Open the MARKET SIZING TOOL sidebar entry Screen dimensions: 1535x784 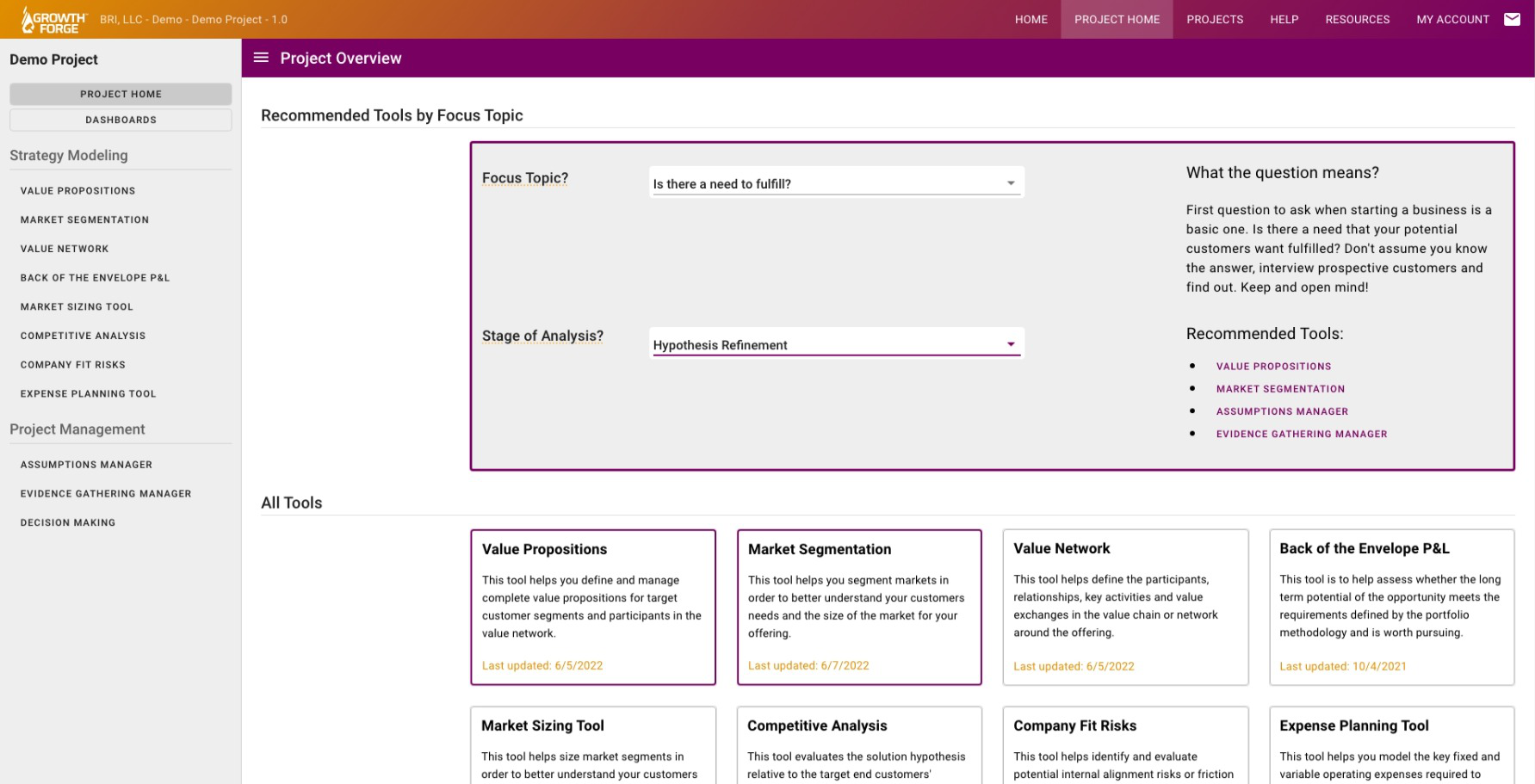(x=77, y=306)
